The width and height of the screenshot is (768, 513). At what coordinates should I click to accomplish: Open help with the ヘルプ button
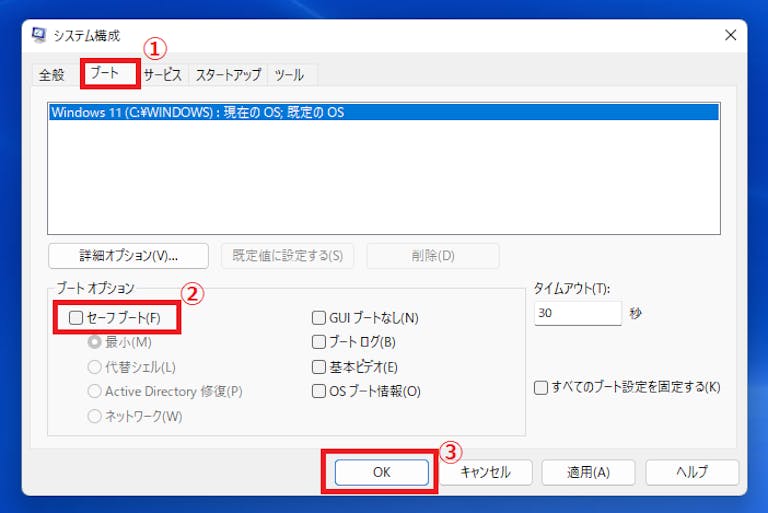click(692, 472)
